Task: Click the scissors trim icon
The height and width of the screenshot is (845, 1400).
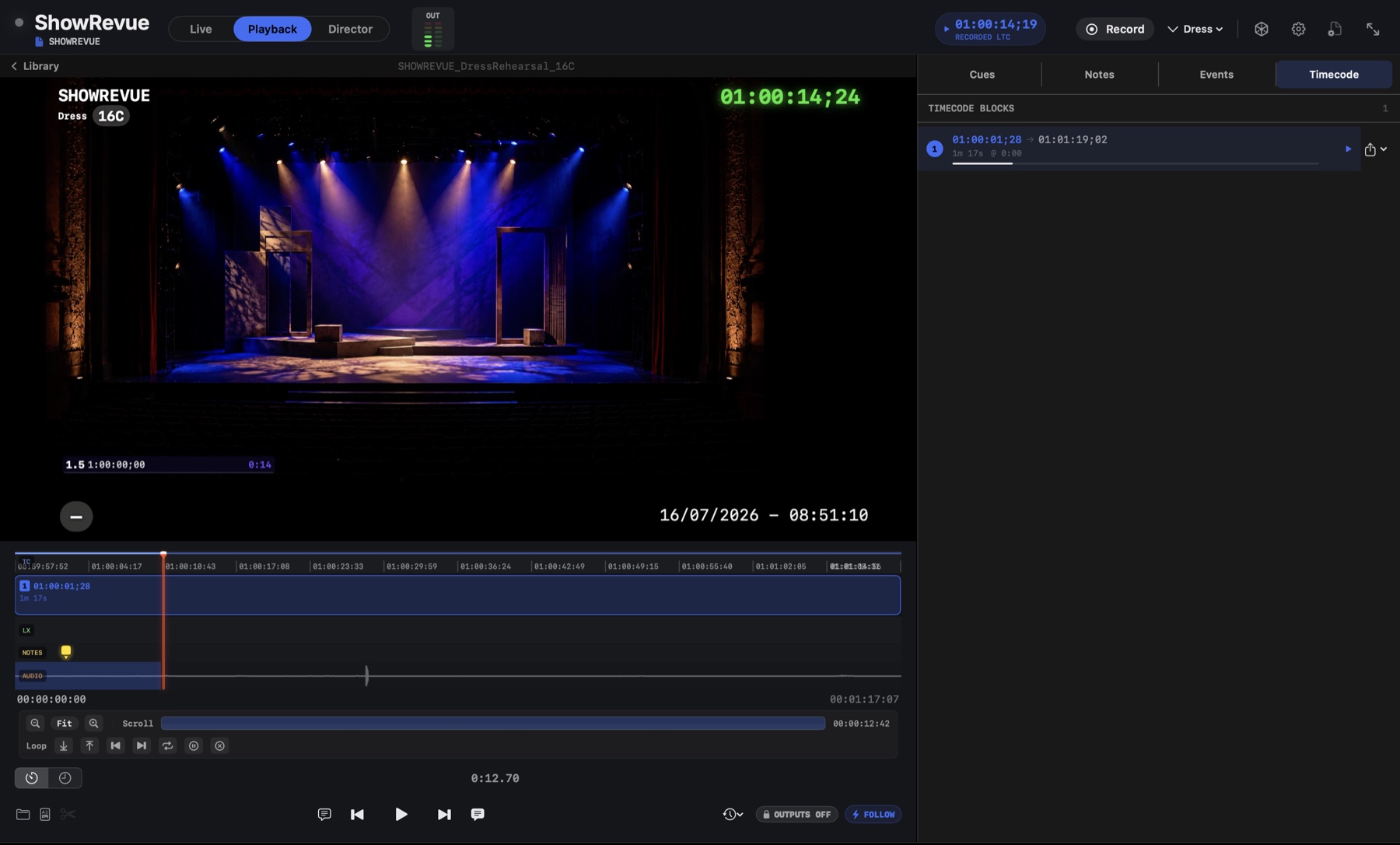Action: coord(68,815)
